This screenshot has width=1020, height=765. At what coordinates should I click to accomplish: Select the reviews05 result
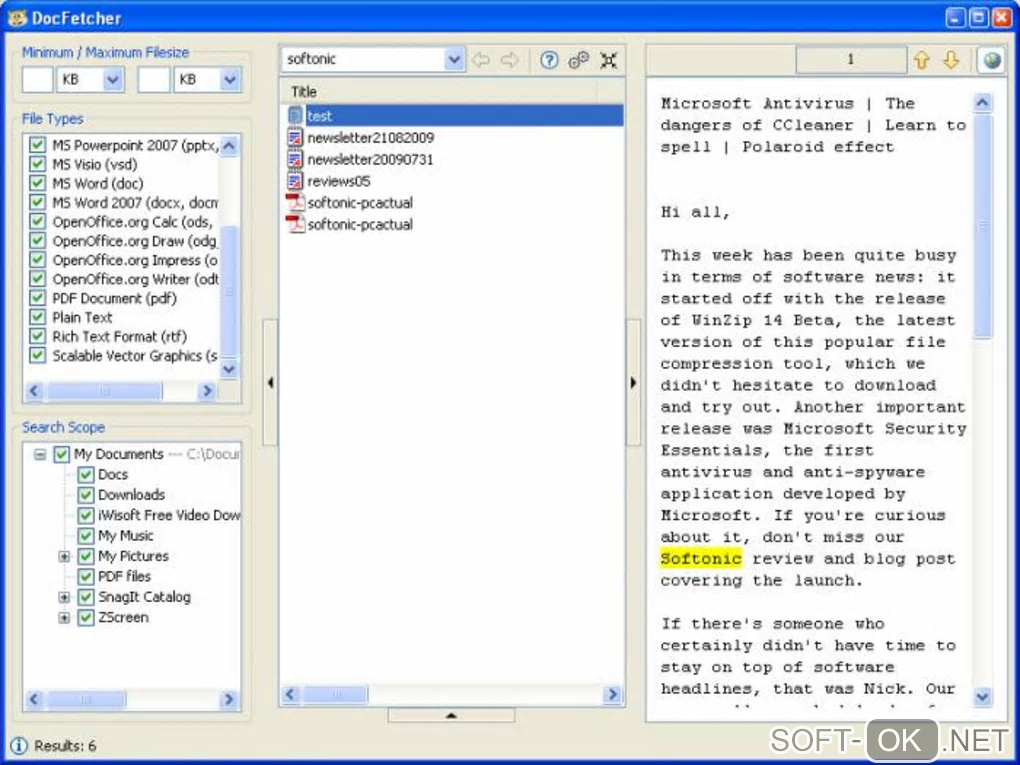click(x=338, y=181)
